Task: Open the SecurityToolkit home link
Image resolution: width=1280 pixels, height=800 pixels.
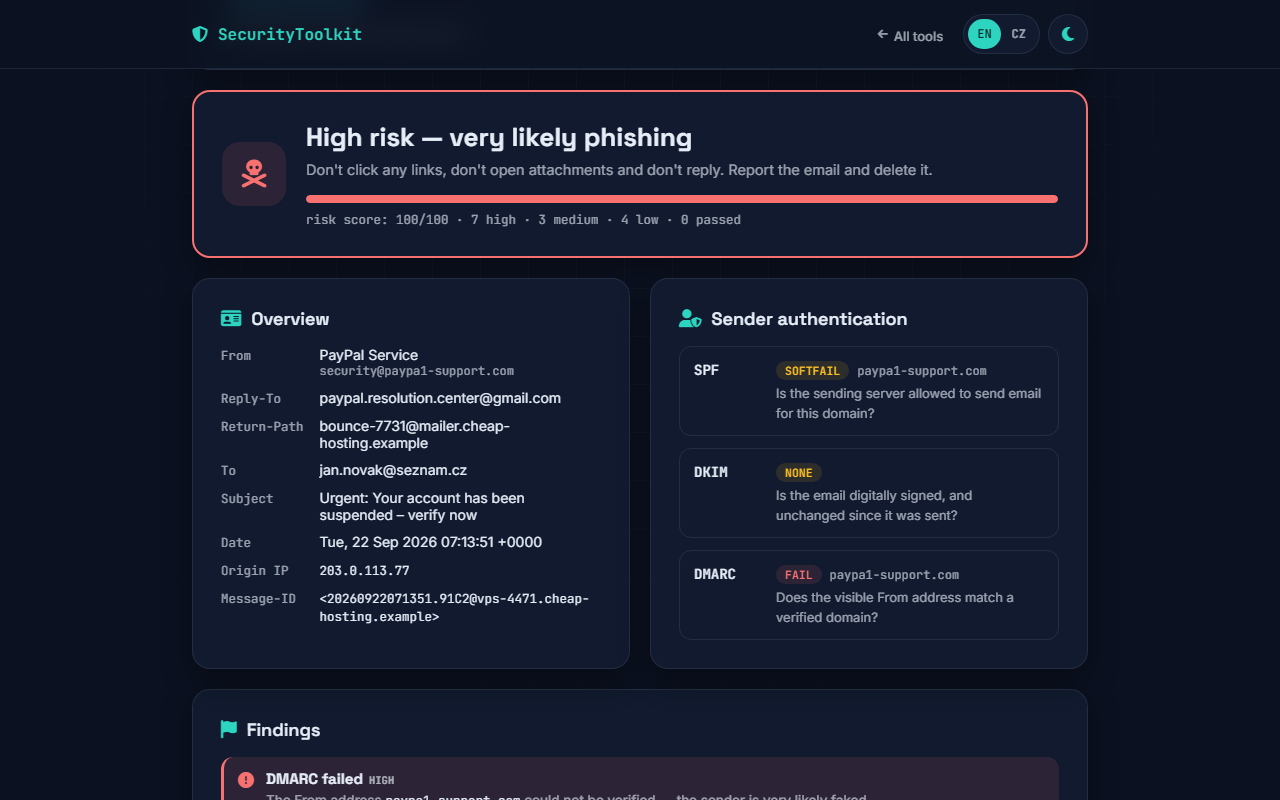Action: point(277,34)
